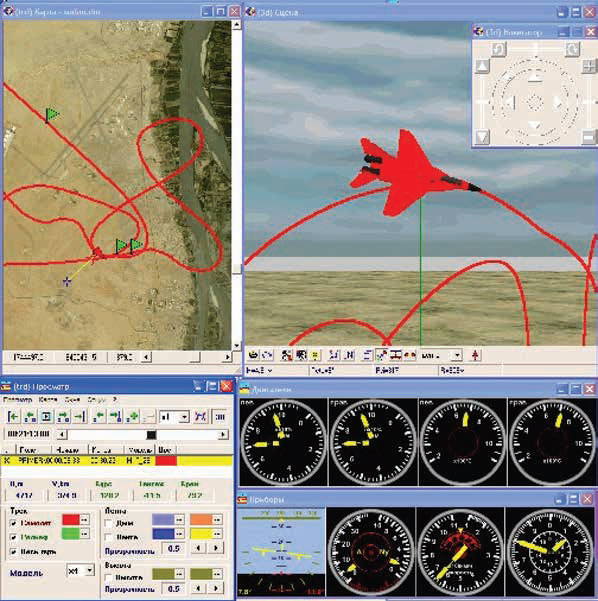Open the first menu in the playback window menubar
The height and width of the screenshot is (601, 598).
[18, 399]
